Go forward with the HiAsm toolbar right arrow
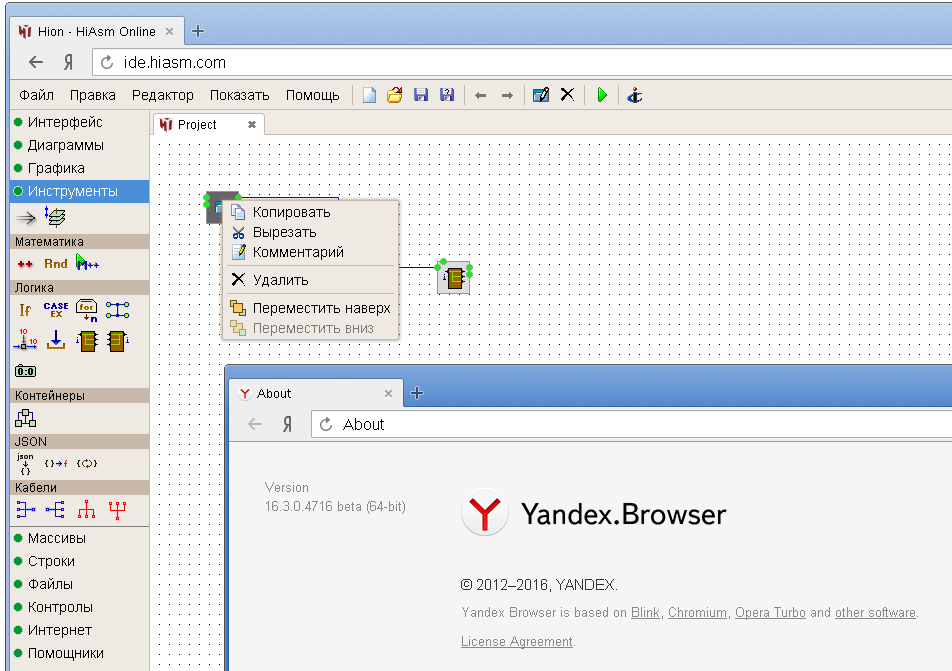The width and height of the screenshot is (952, 671). click(x=507, y=95)
